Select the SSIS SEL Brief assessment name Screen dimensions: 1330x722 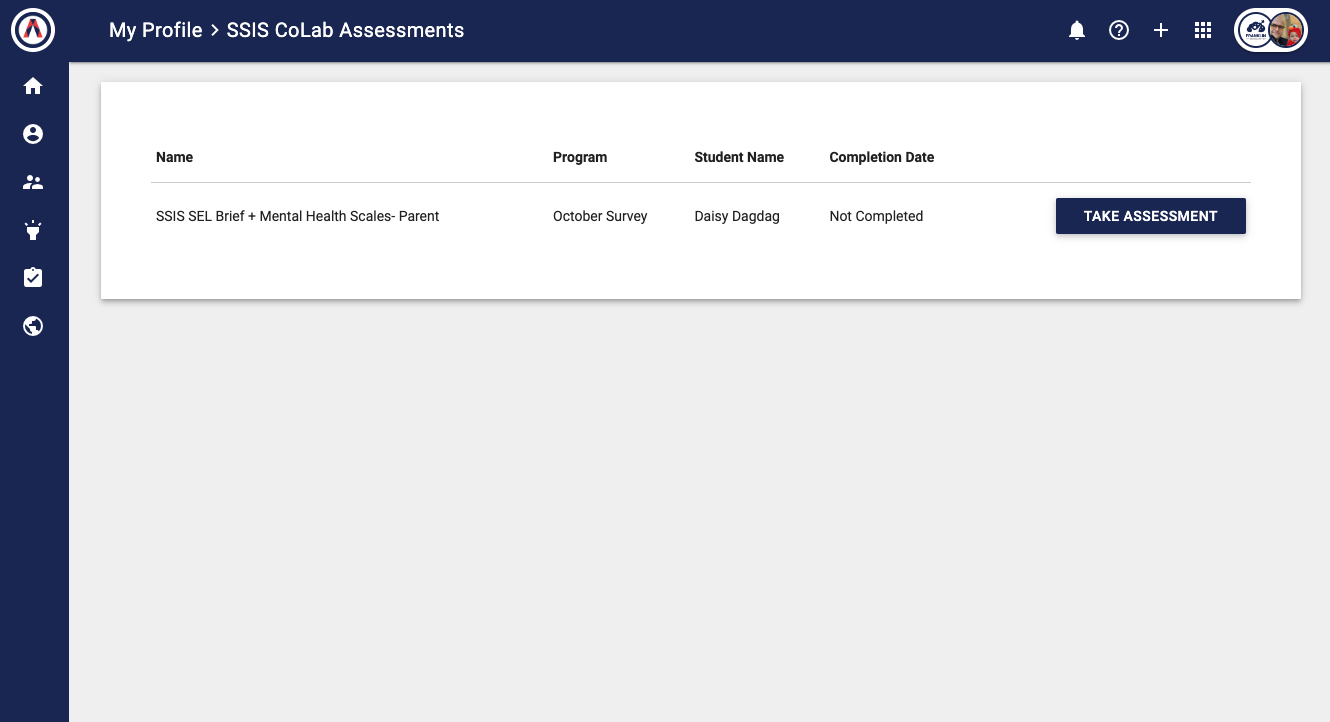pyautogui.click(x=297, y=216)
